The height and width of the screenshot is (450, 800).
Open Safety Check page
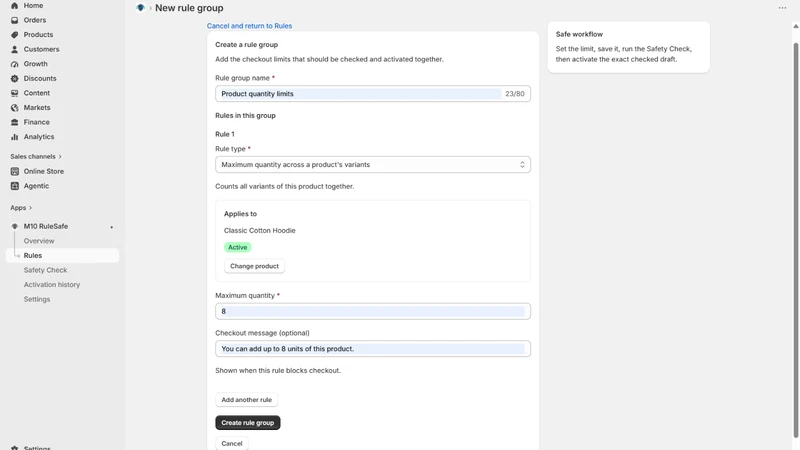click(x=45, y=270)
